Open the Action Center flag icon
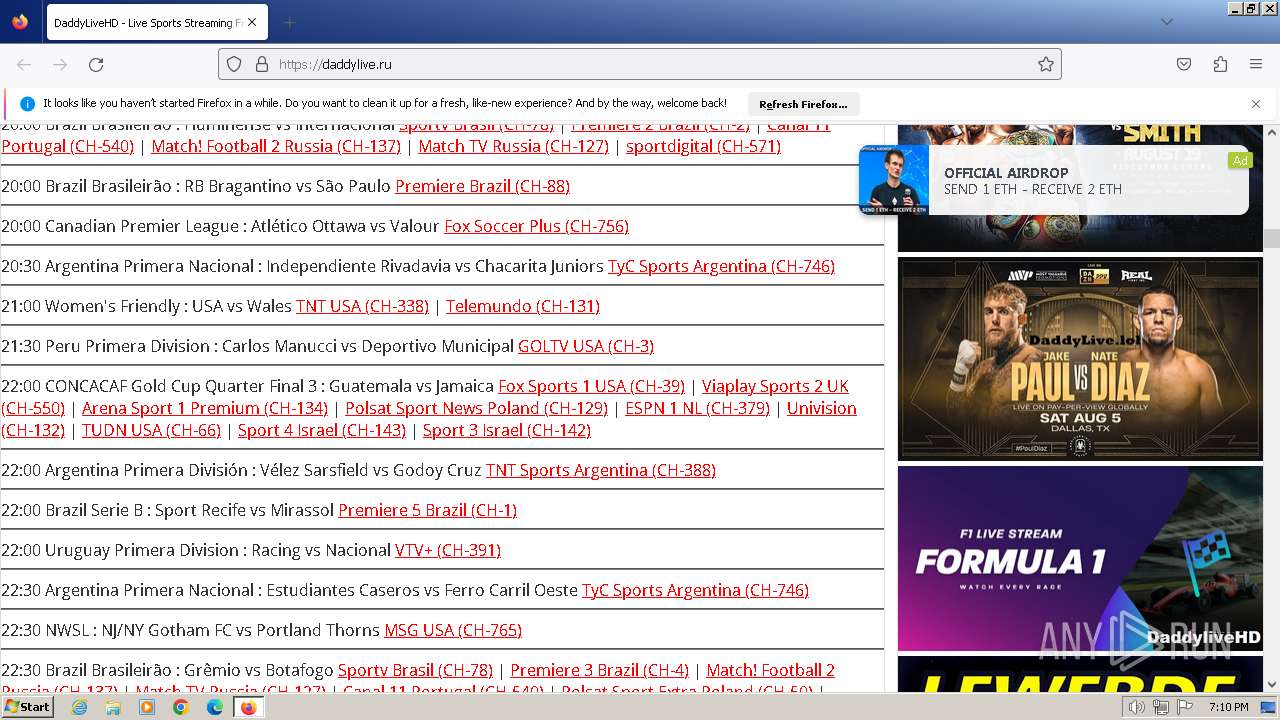This screenshot has height=720, width=1280. pos(1186,707)
